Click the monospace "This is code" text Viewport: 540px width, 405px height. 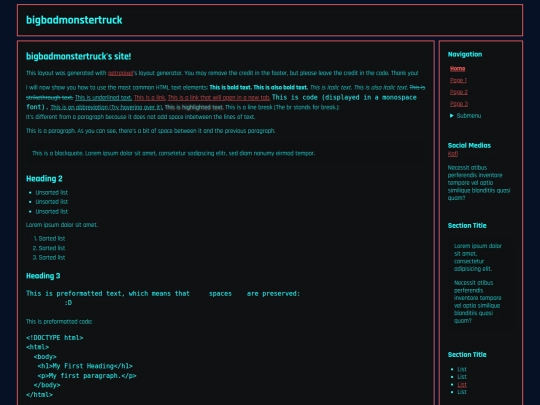pyautogui.click(x=295, y=97)
